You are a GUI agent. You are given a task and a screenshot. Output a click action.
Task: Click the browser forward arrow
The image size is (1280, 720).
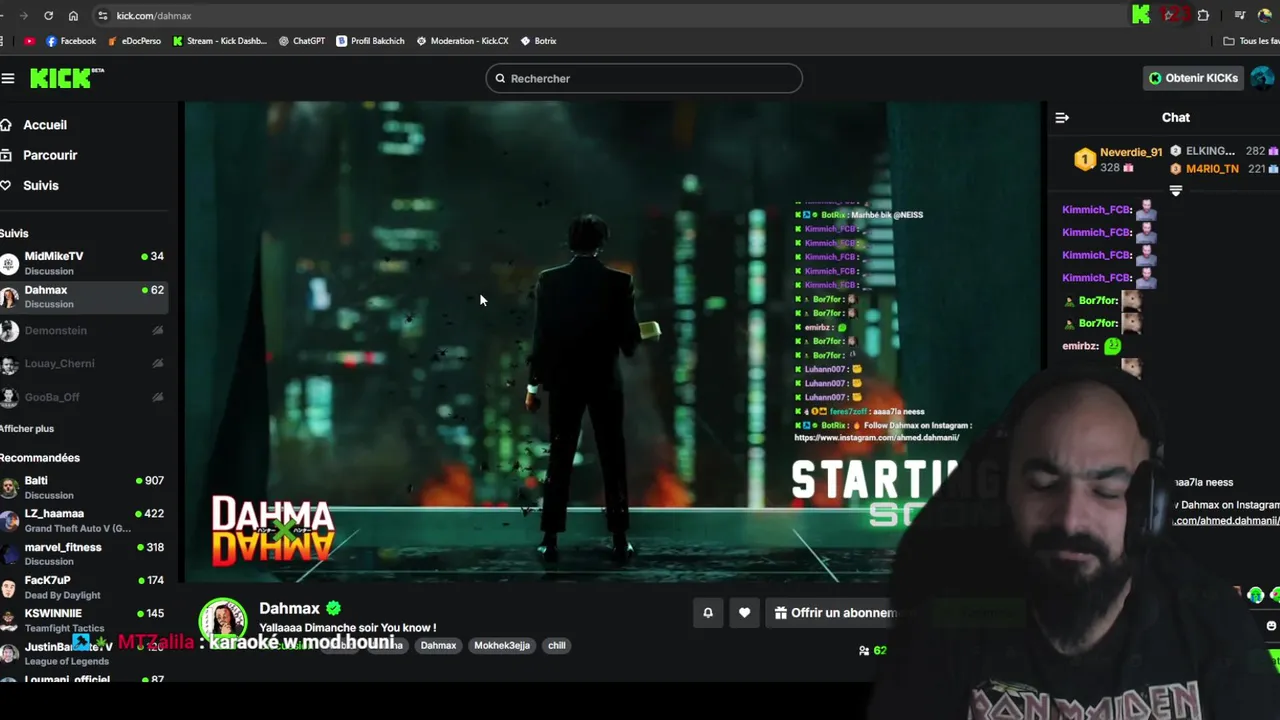pos(23,16)
